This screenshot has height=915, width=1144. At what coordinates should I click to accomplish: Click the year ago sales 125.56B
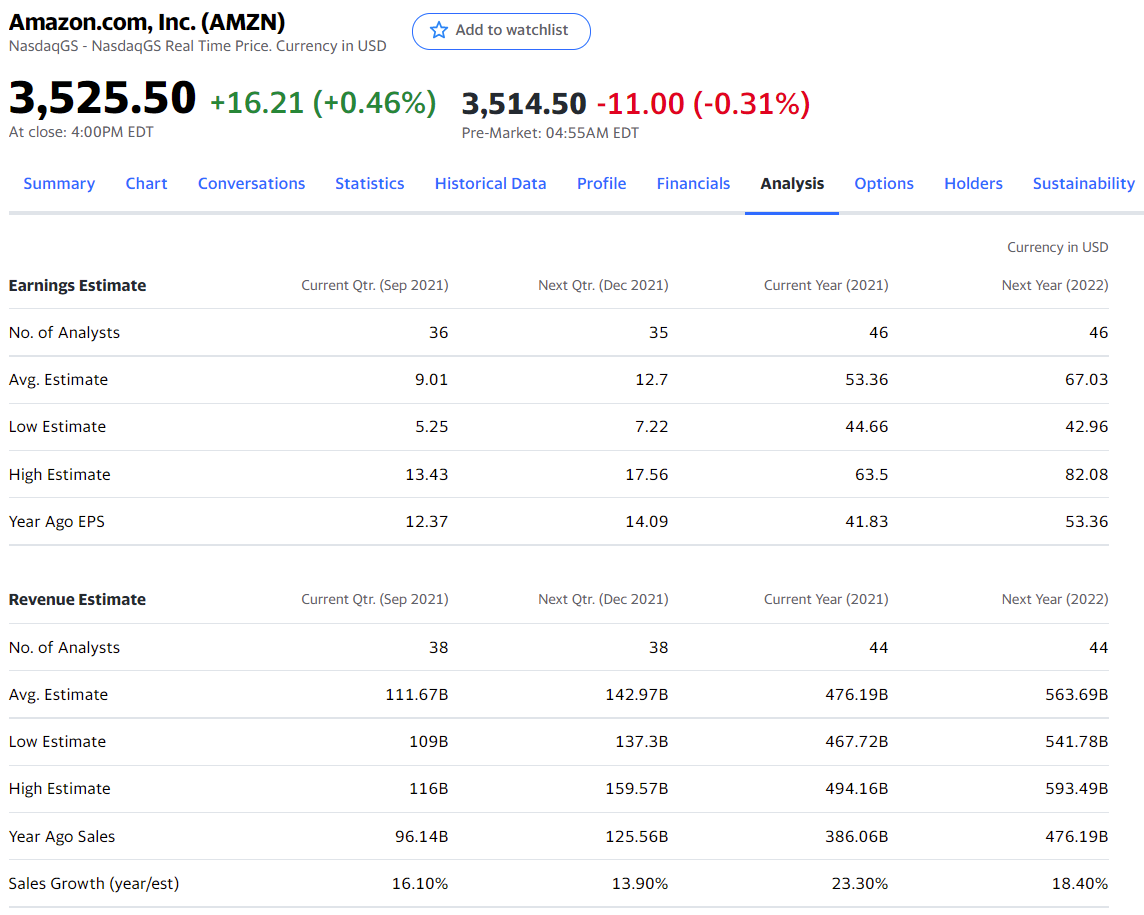tap(637, 836)
